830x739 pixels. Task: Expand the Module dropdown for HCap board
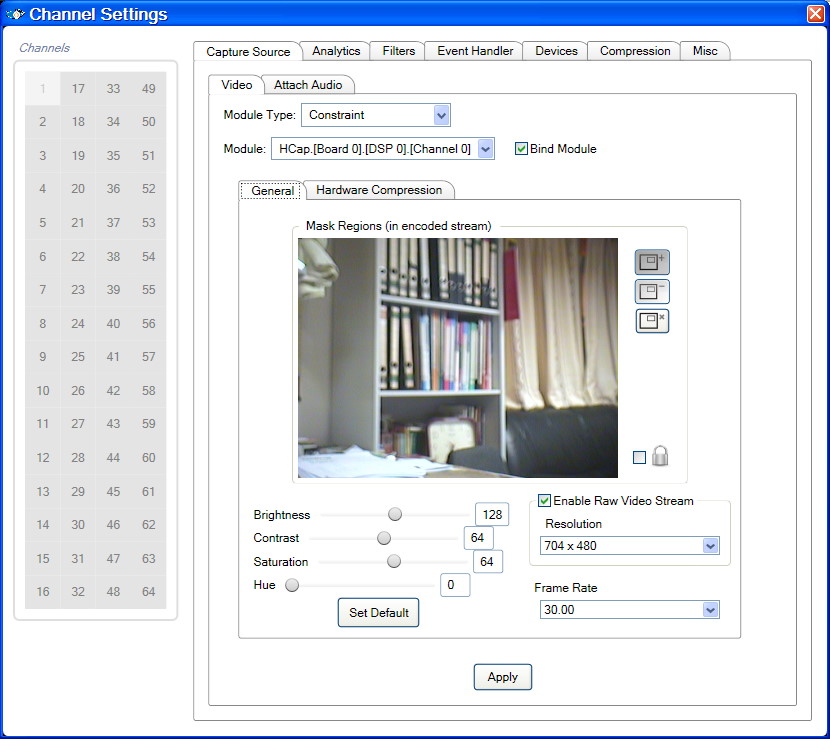point(485,149)
